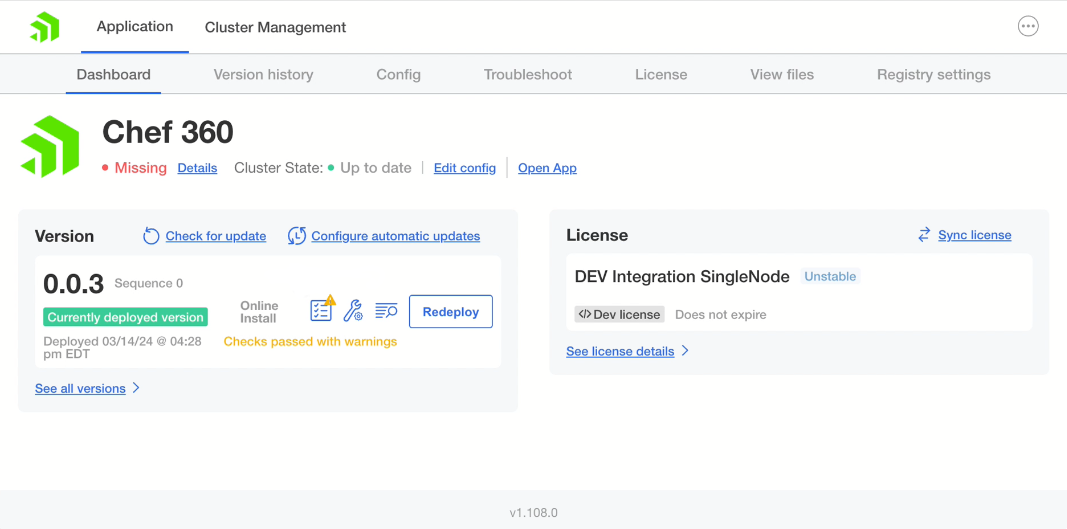Viewport: 1067px width, 529px height.
Task: Click the Configure automatic updates link
Action: [395, 236]
